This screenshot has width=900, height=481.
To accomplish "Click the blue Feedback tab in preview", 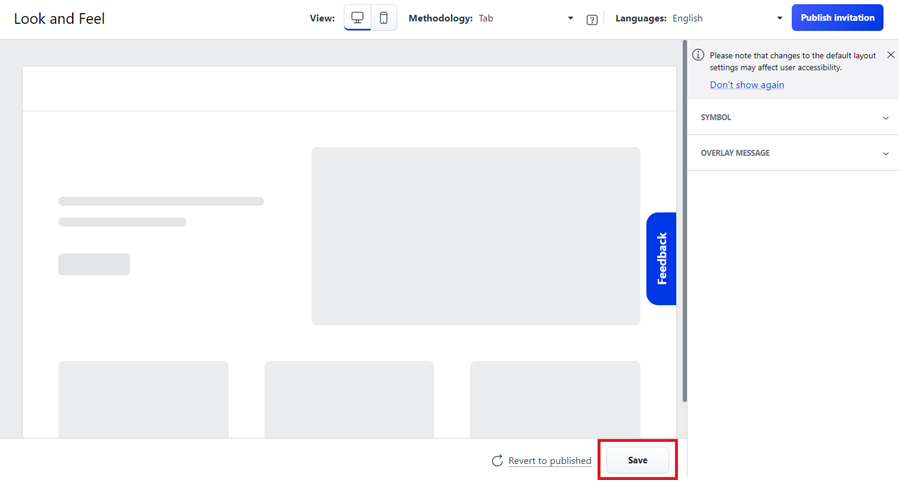I will click(x=661, y=259).
